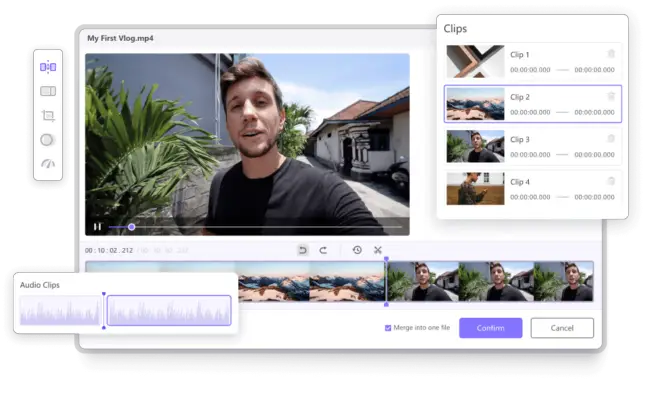Select the crop tool icon
This screenshot has width=650, height=398.
coord(48,115)
